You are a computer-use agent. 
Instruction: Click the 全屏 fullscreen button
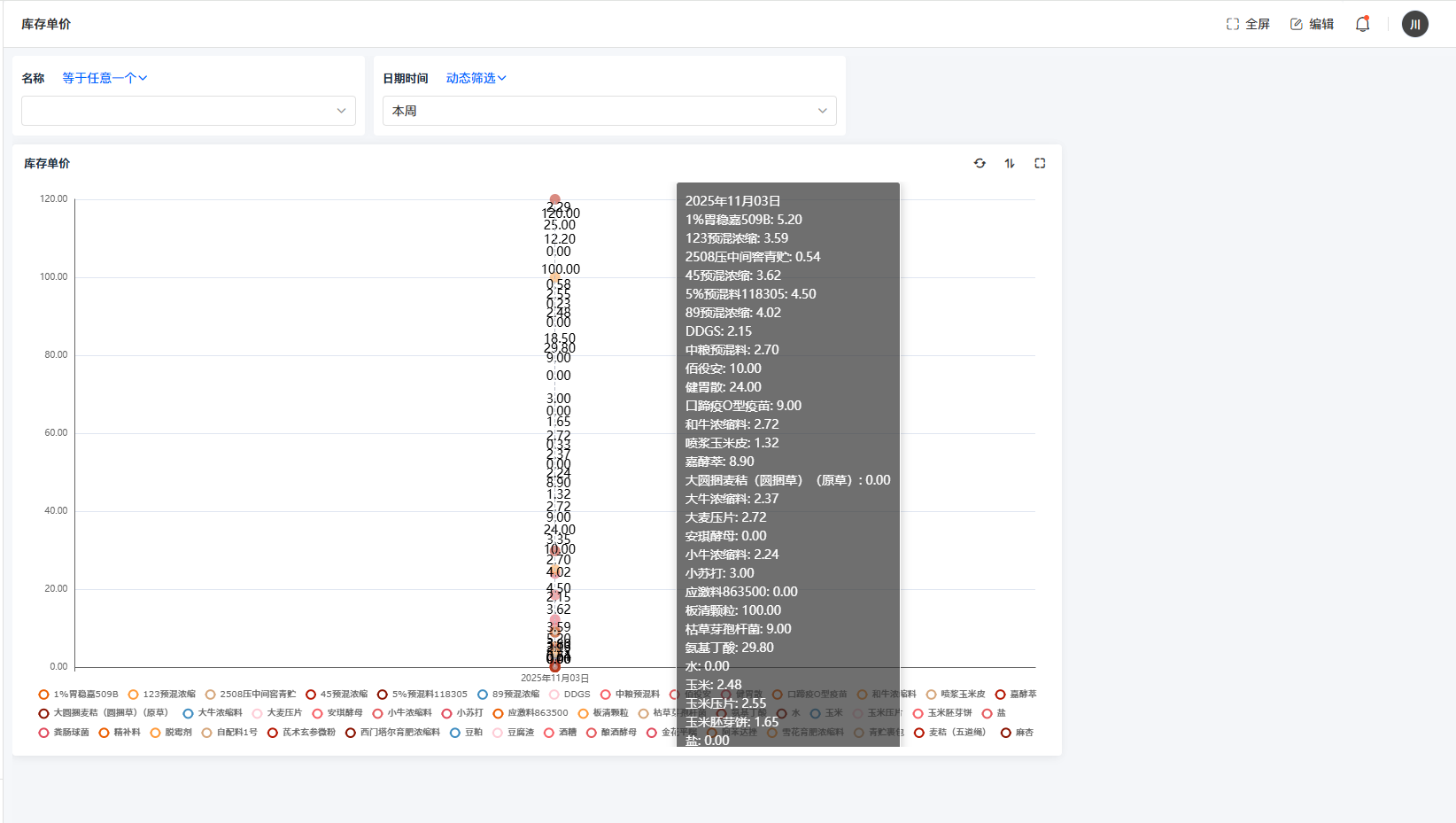coord(1248,24)
